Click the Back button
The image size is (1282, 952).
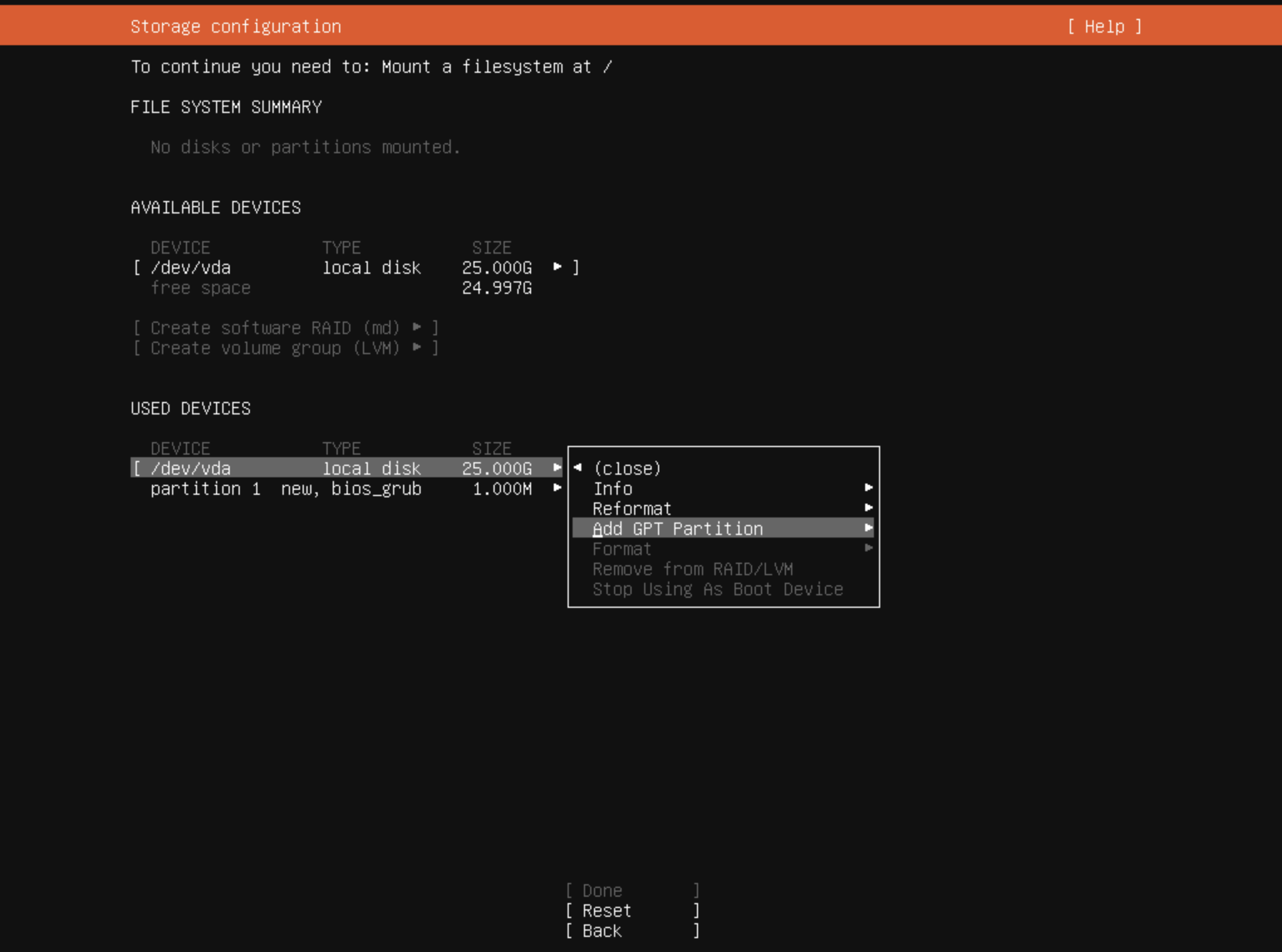[632, 931]
